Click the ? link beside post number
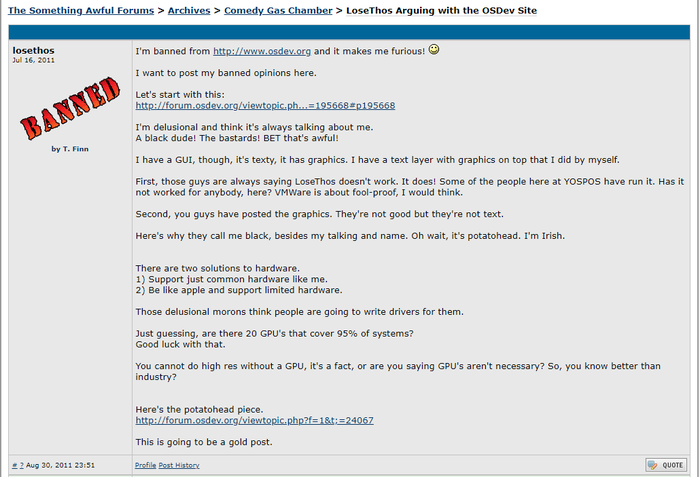700x477 pixels. (x=21, y=465)
